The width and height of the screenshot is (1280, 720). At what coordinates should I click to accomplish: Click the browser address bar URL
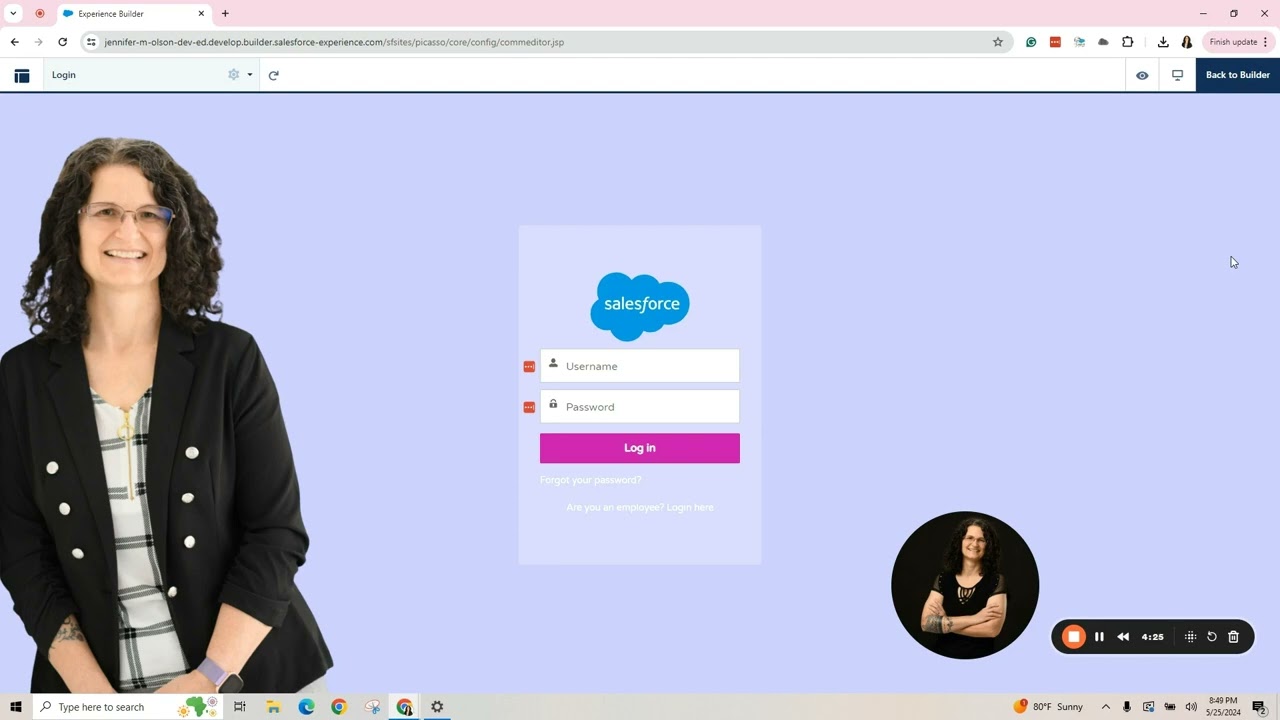334,42
